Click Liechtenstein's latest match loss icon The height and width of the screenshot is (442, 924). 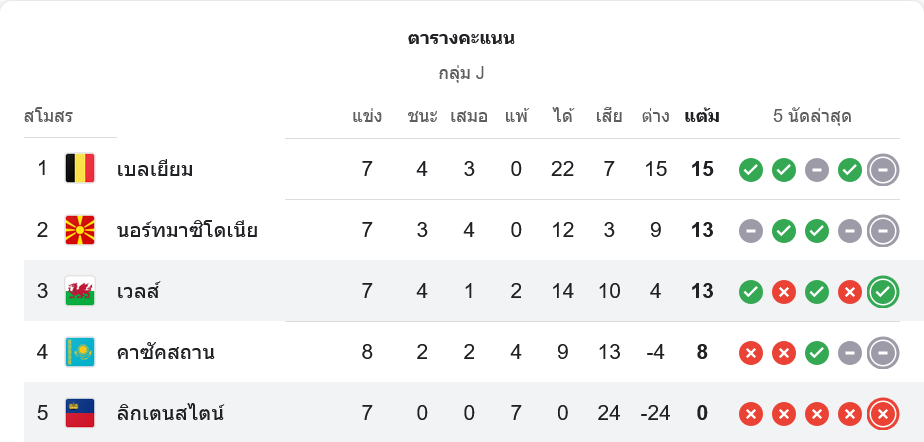tap(882, 413)
